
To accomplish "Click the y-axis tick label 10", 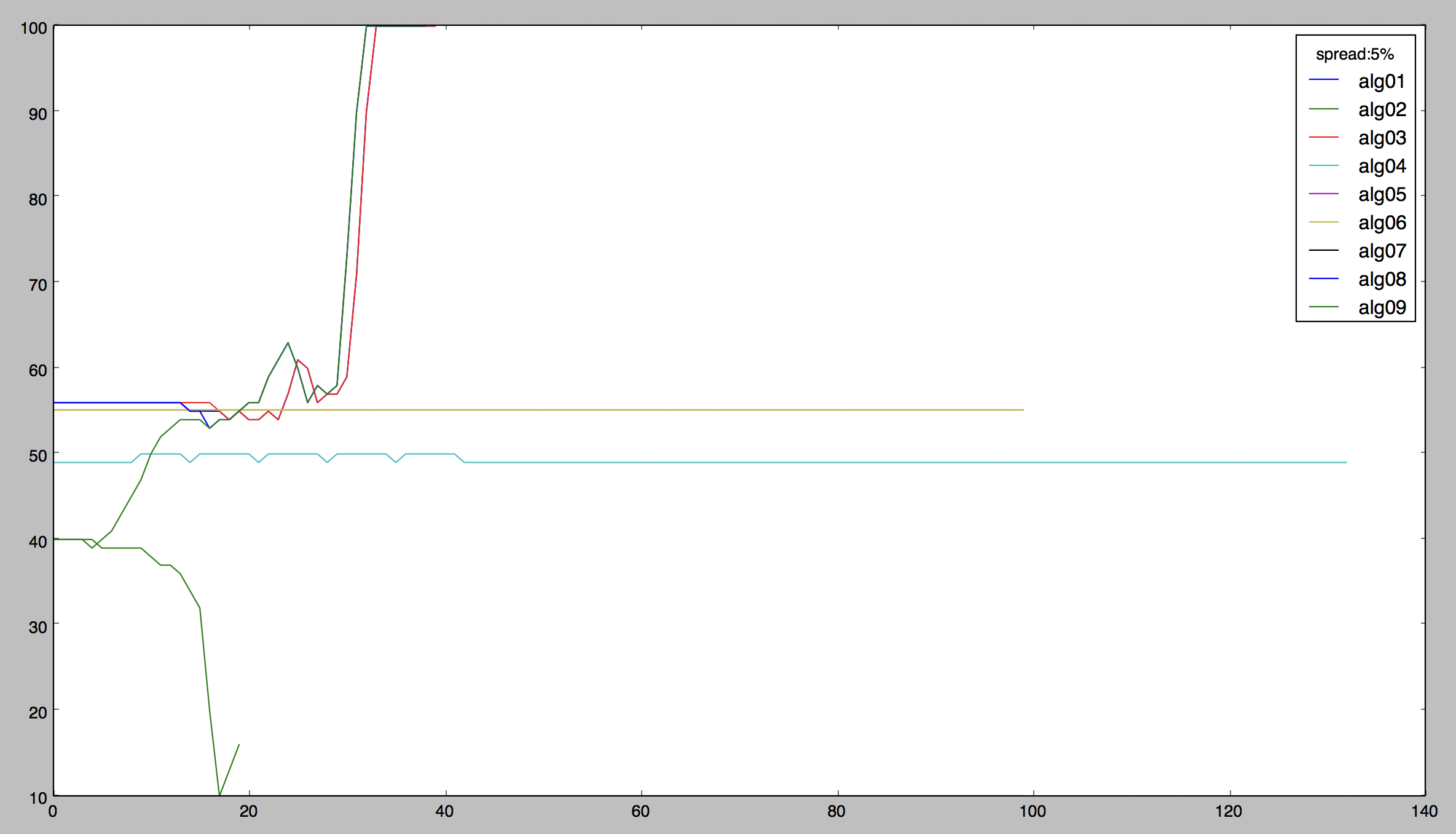I will click(x=38, y=798).
